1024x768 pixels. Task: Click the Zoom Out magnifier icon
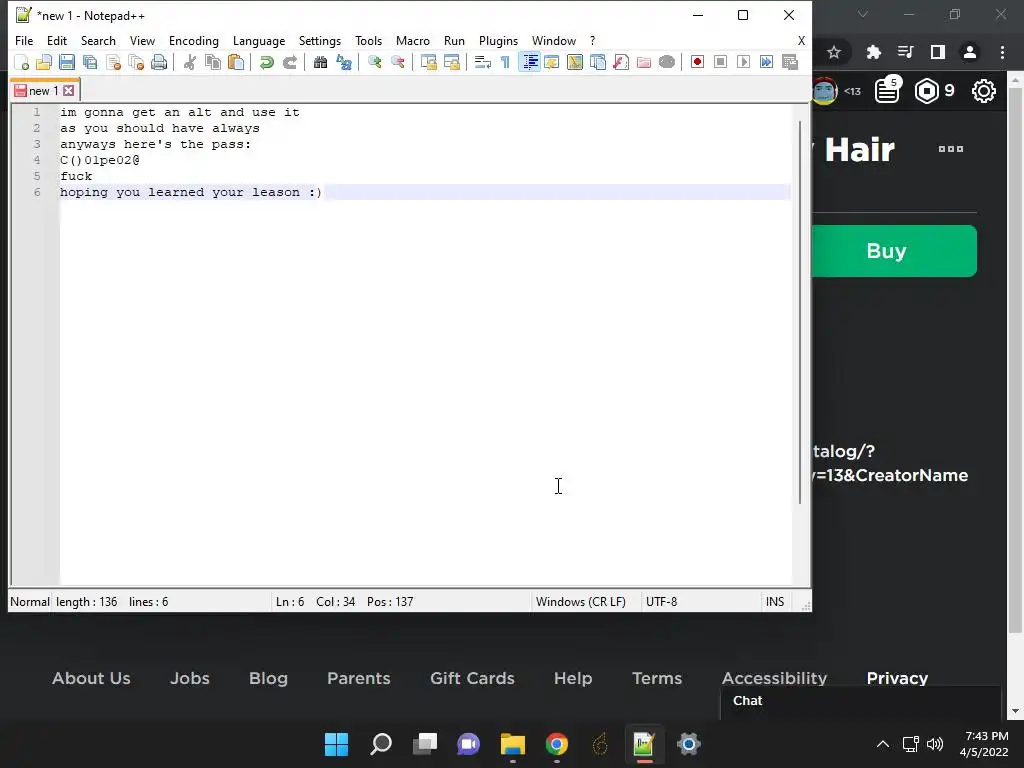(x=398, y=62)
